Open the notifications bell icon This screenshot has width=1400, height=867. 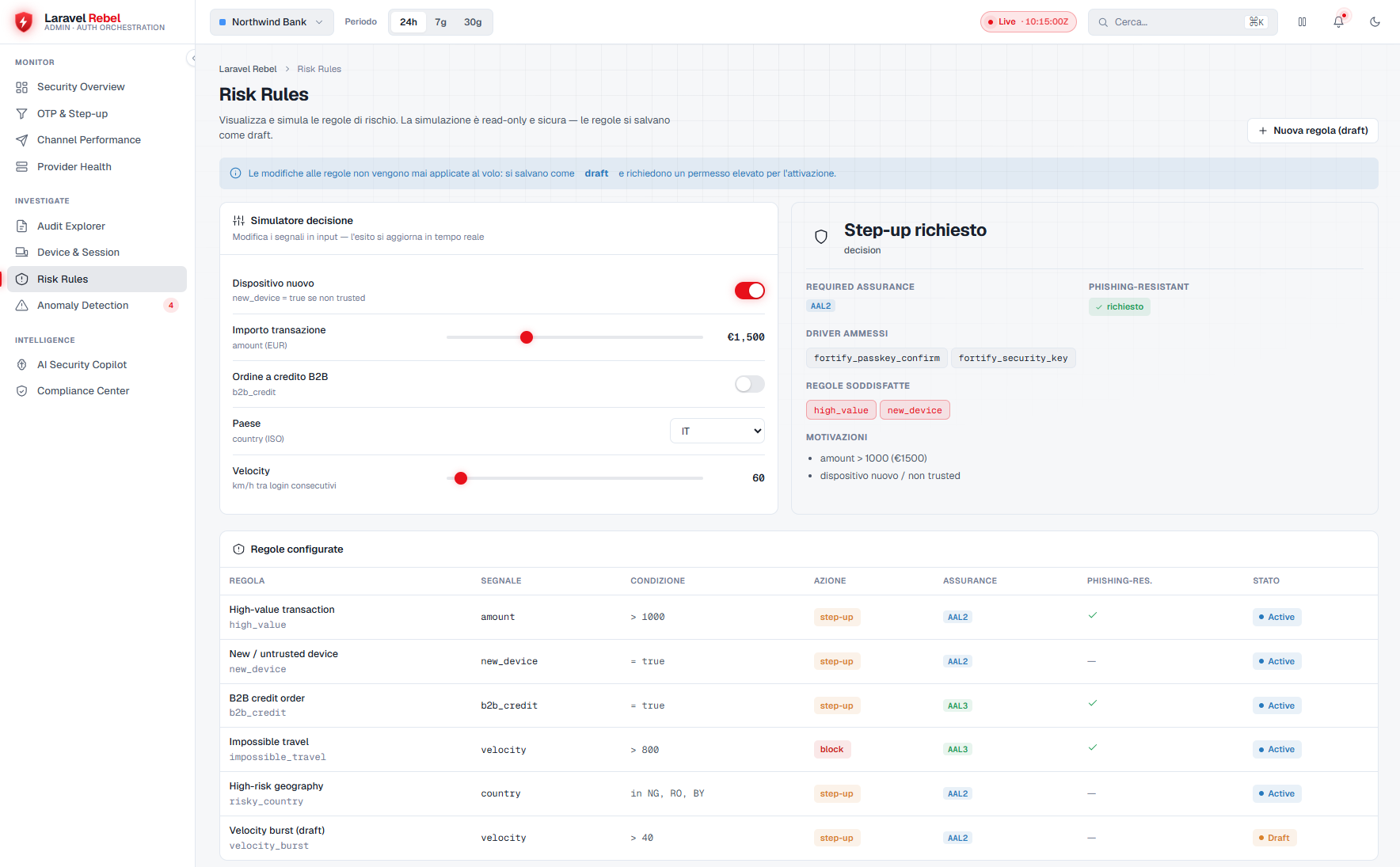(x=1338, y=22)
